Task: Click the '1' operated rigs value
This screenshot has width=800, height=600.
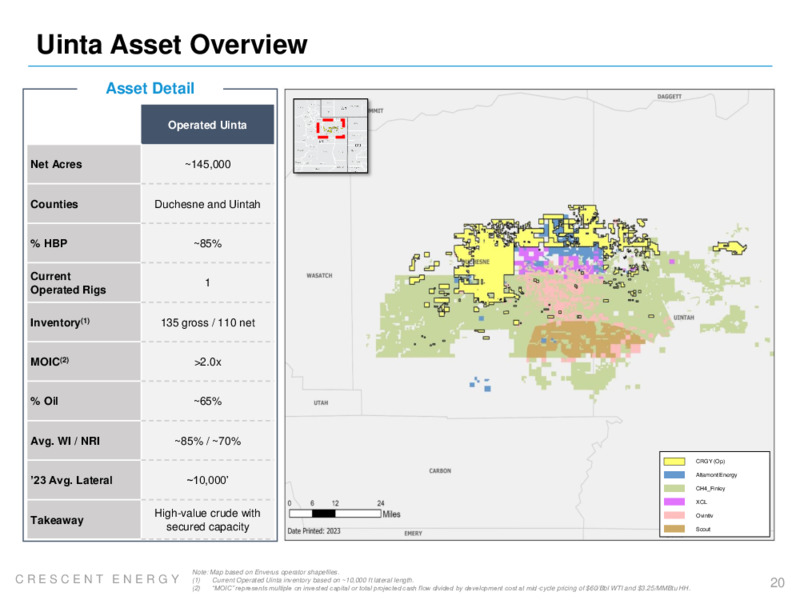Action: (x=208, y=283)
